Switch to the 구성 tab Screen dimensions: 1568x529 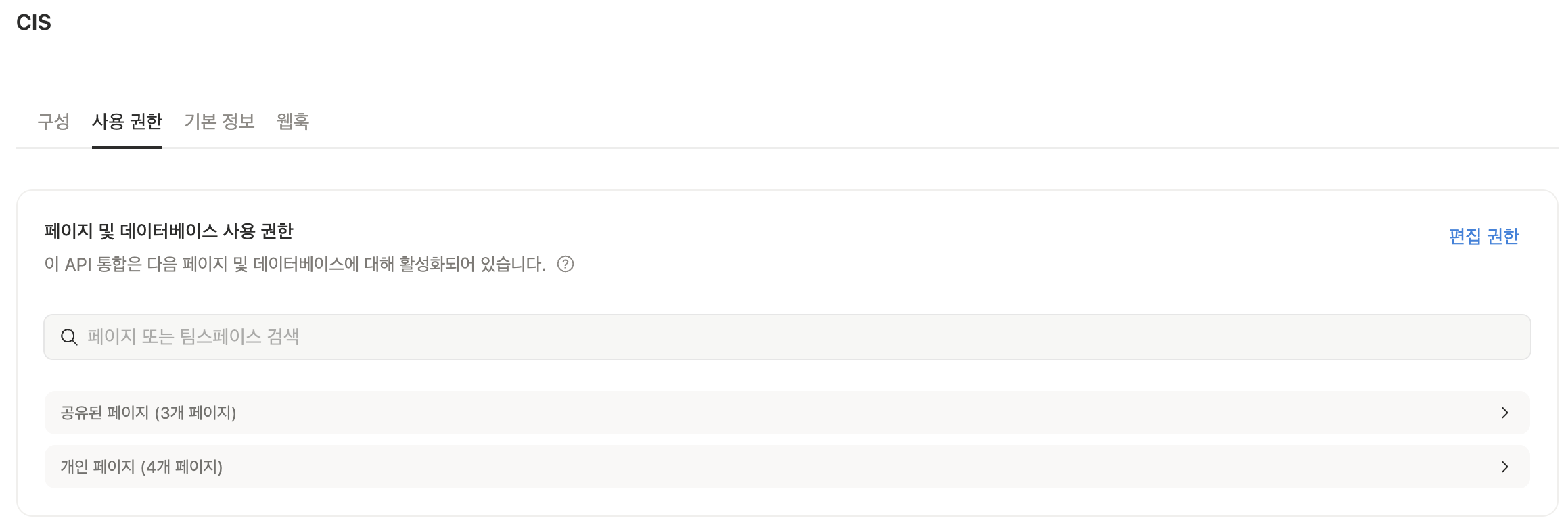click(x=53, y=122)
